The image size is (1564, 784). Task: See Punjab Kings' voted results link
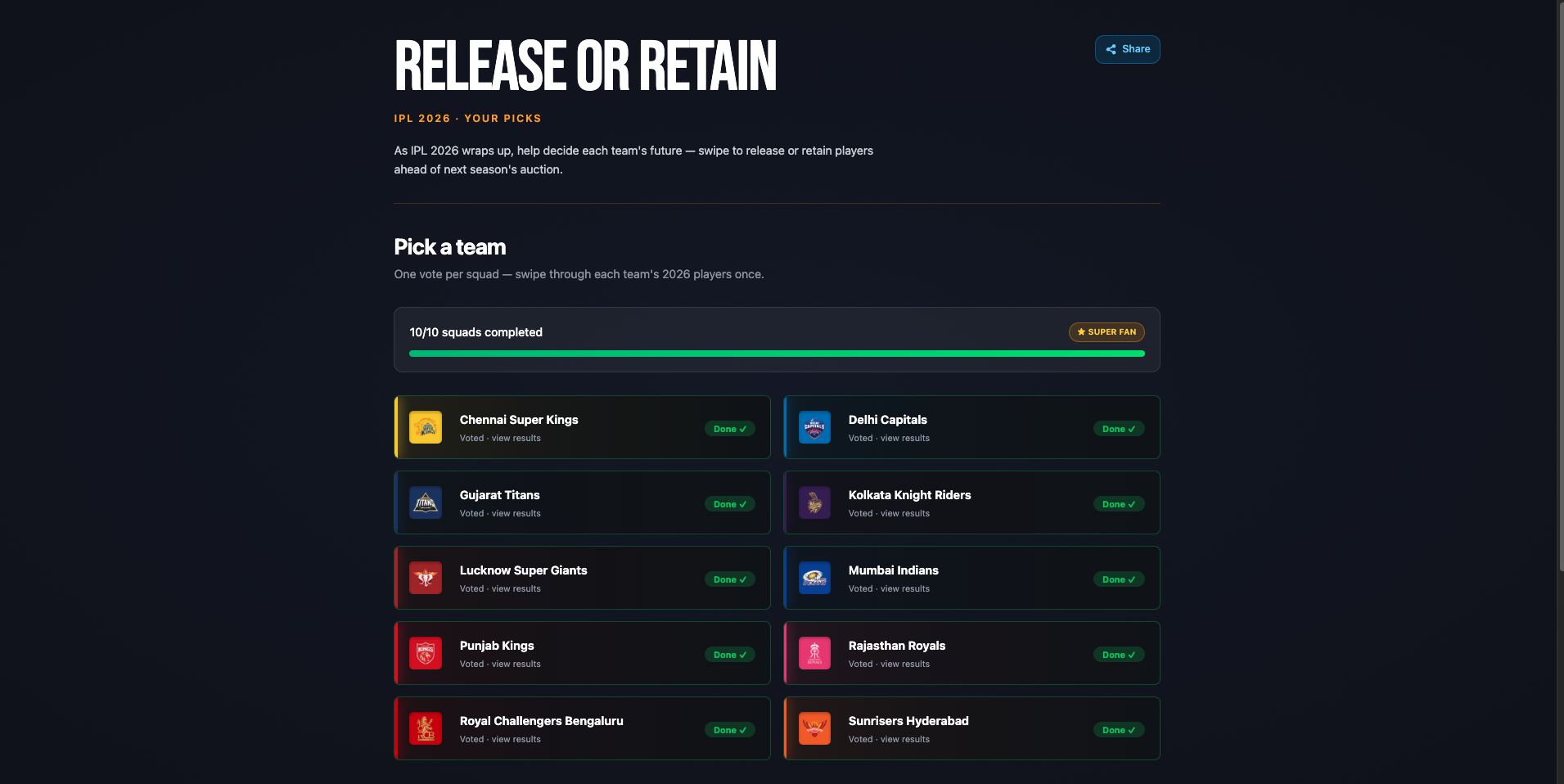(x=500, y=664)
